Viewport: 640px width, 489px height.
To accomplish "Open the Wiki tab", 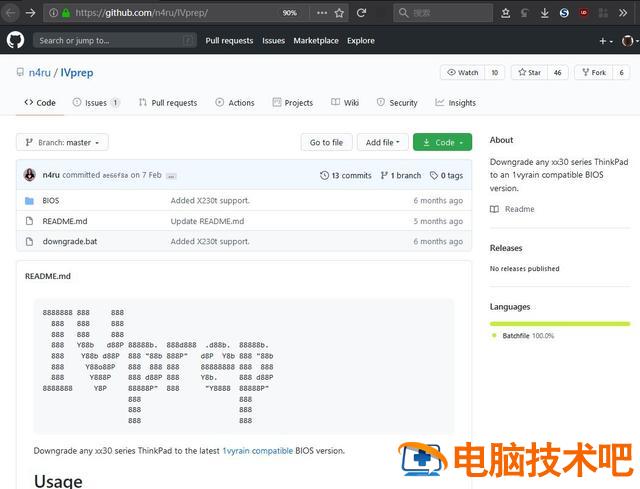I will coord(345,103).
